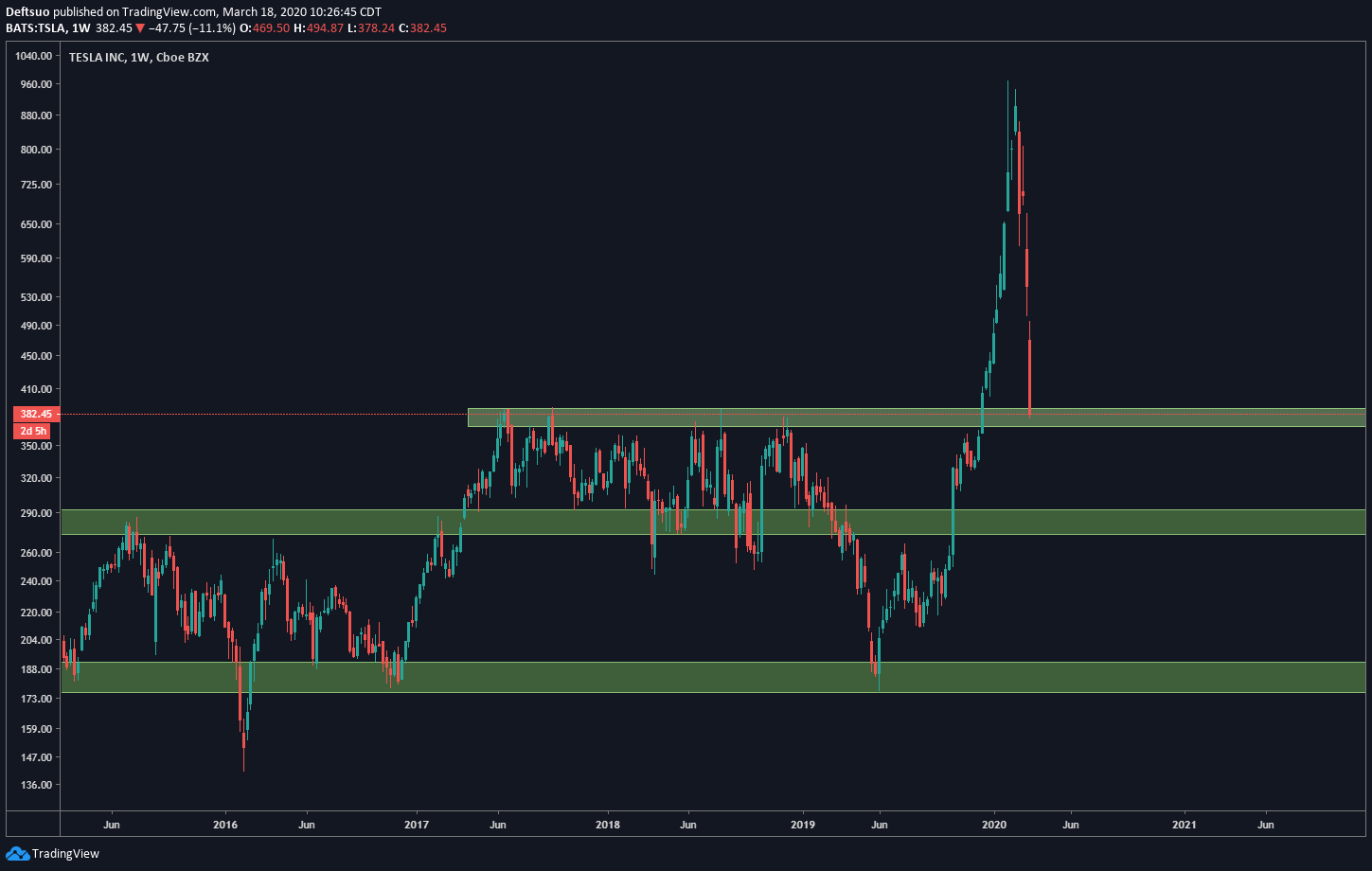Click the 240.00 price axis label
Image resolution: width=1372 pixels, height=871 pixels.
(34, 581)
